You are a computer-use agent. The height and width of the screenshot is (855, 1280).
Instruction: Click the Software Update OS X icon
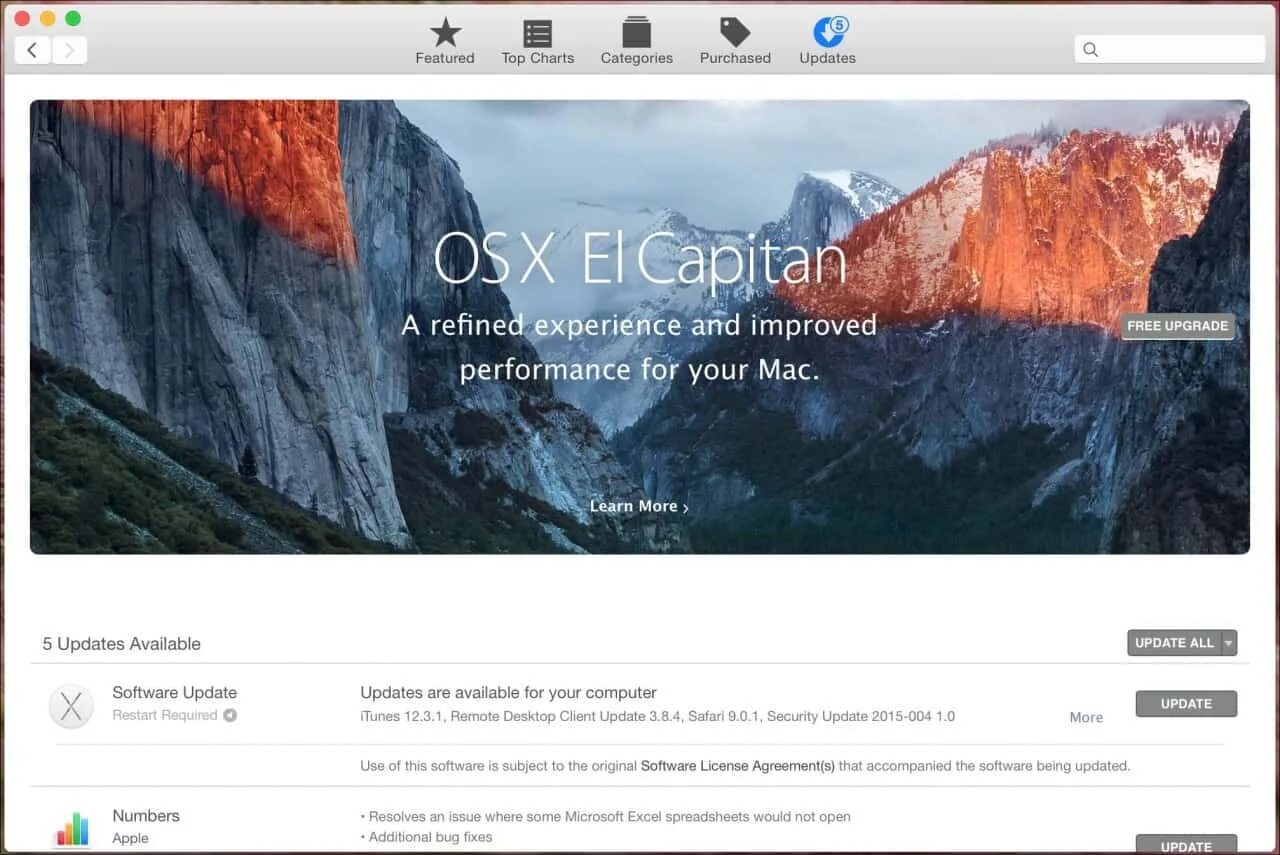(71, 706)
